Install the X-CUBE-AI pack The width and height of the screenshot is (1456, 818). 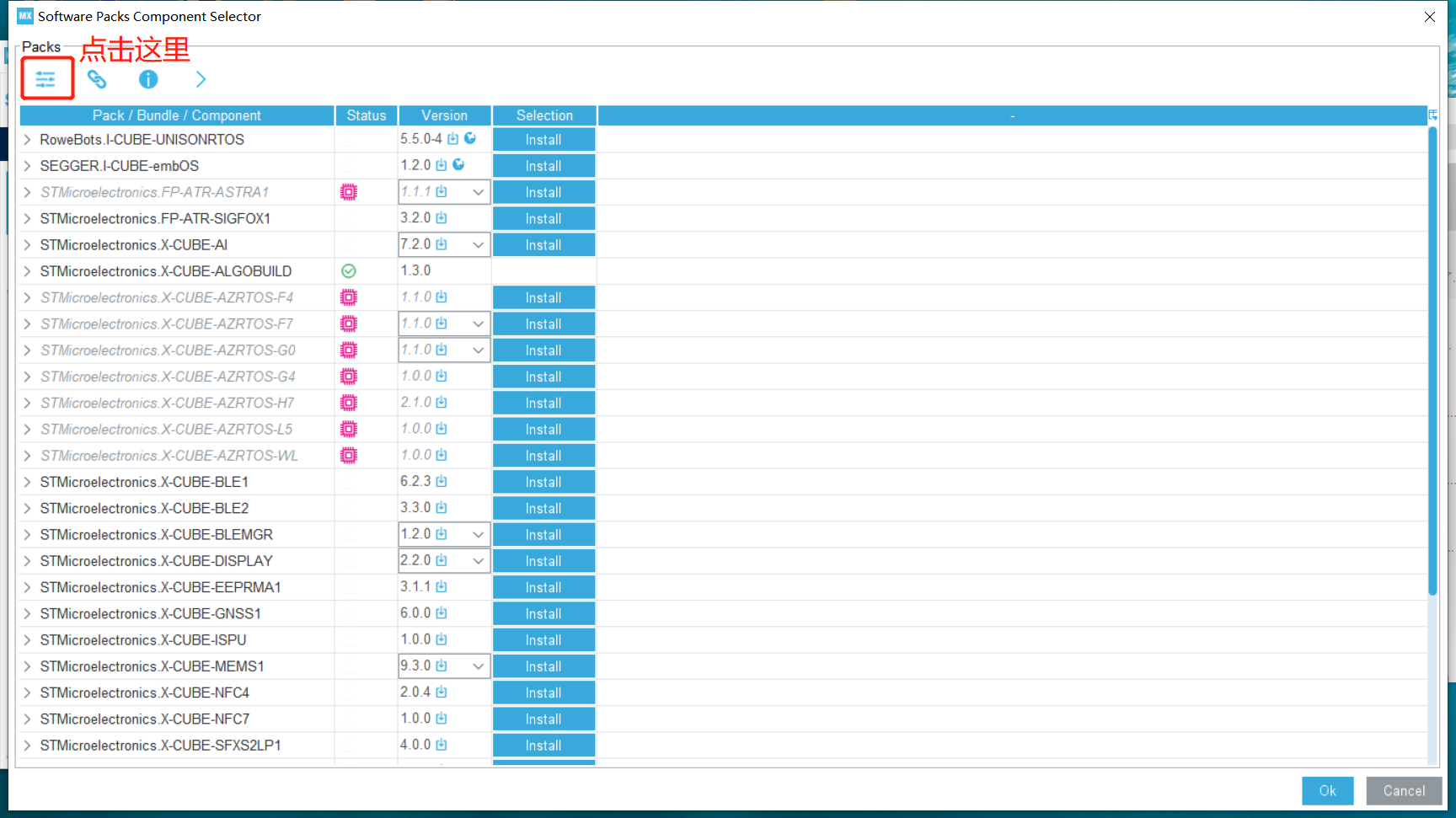543,244
